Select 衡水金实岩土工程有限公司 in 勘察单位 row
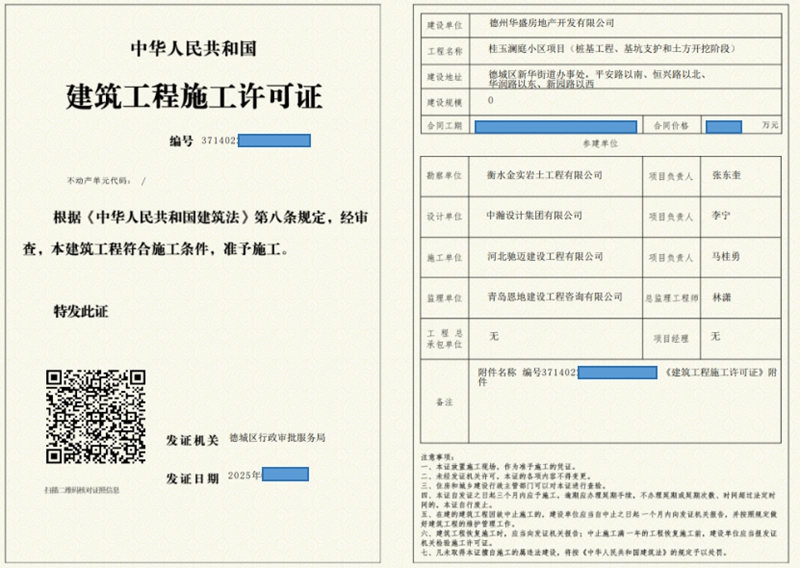800x568 pixels. [x=544, y=175]
